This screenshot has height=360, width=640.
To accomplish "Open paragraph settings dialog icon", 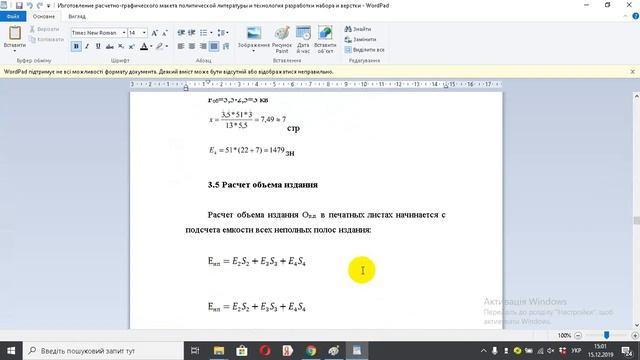I will coord(226,46).
